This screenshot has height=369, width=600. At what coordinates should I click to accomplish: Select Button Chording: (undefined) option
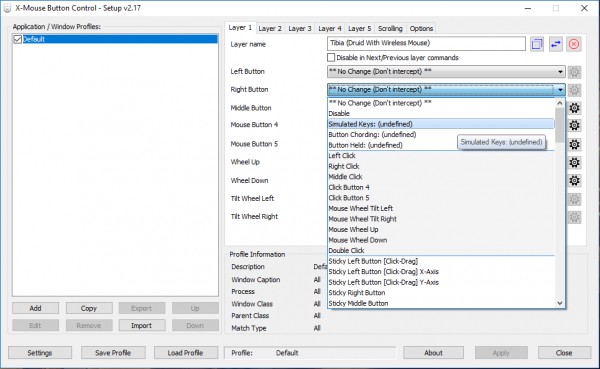pyautogui.click(x=441, y=134)
